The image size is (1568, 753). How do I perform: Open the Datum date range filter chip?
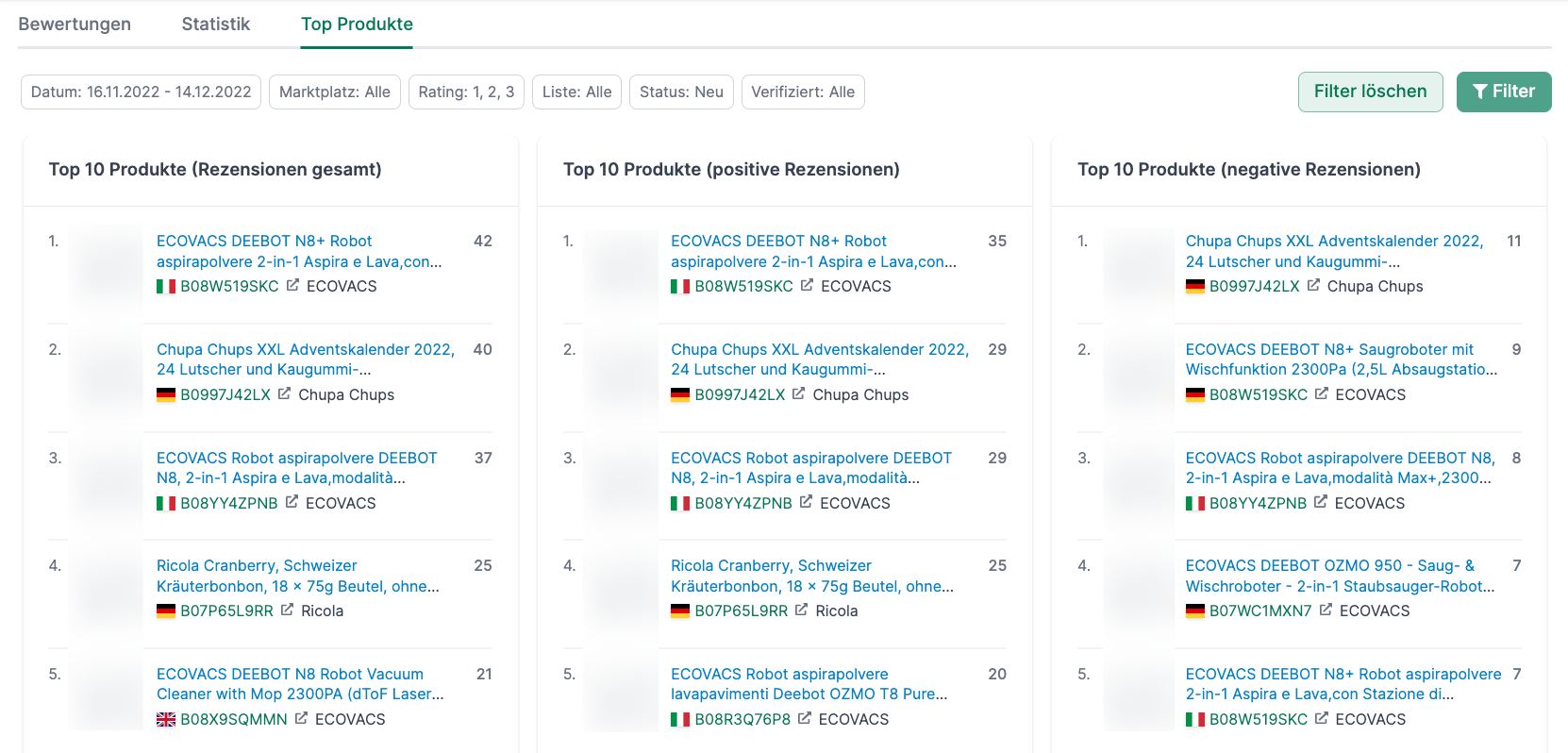tap(141, 92)
